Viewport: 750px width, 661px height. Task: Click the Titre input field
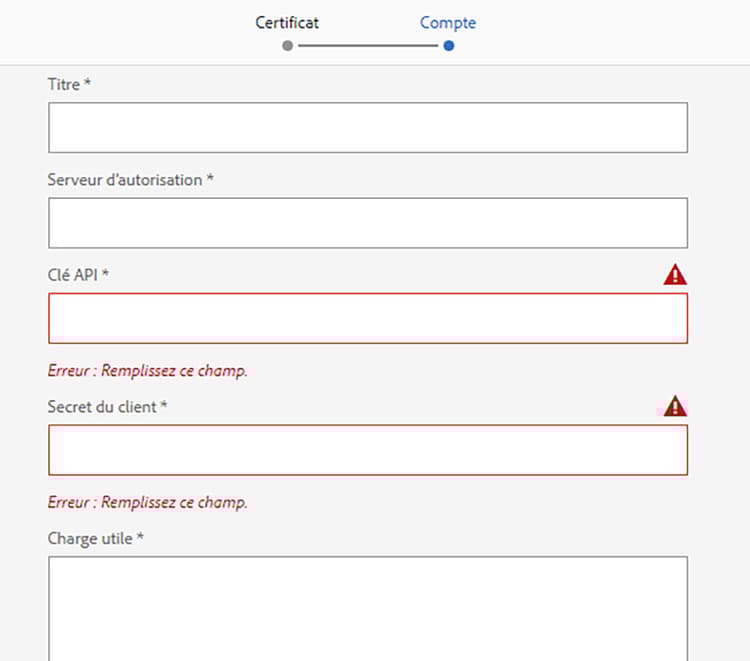coord(368,128)
